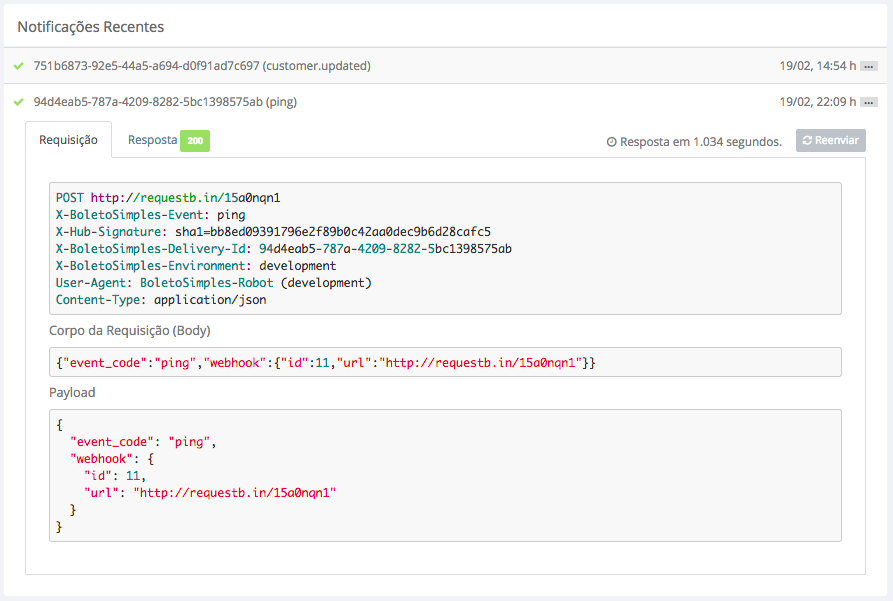This screenshot has height=601, width=893.
Task: Open ellipsis menu for 22:09 notification
Action: pyautogui.click(x=869, y=103)
